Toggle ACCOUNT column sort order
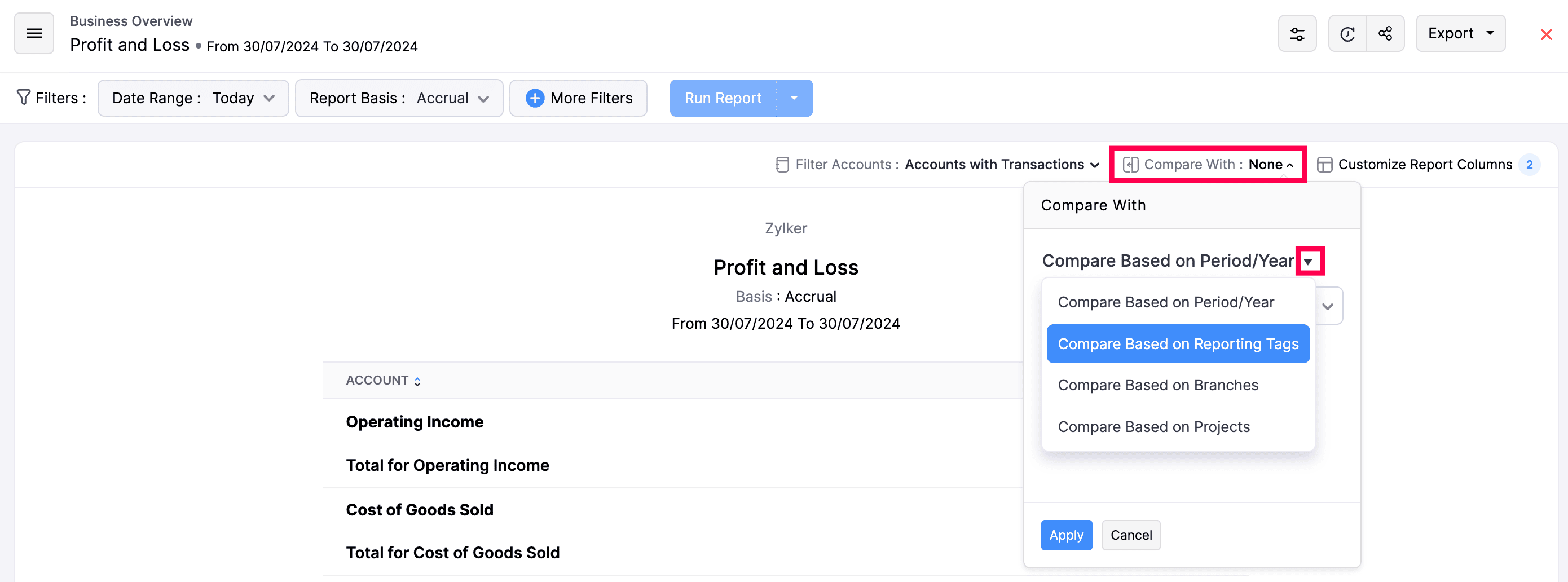The height and width of the screenshot is (582, 1568). tap(417, 381)
